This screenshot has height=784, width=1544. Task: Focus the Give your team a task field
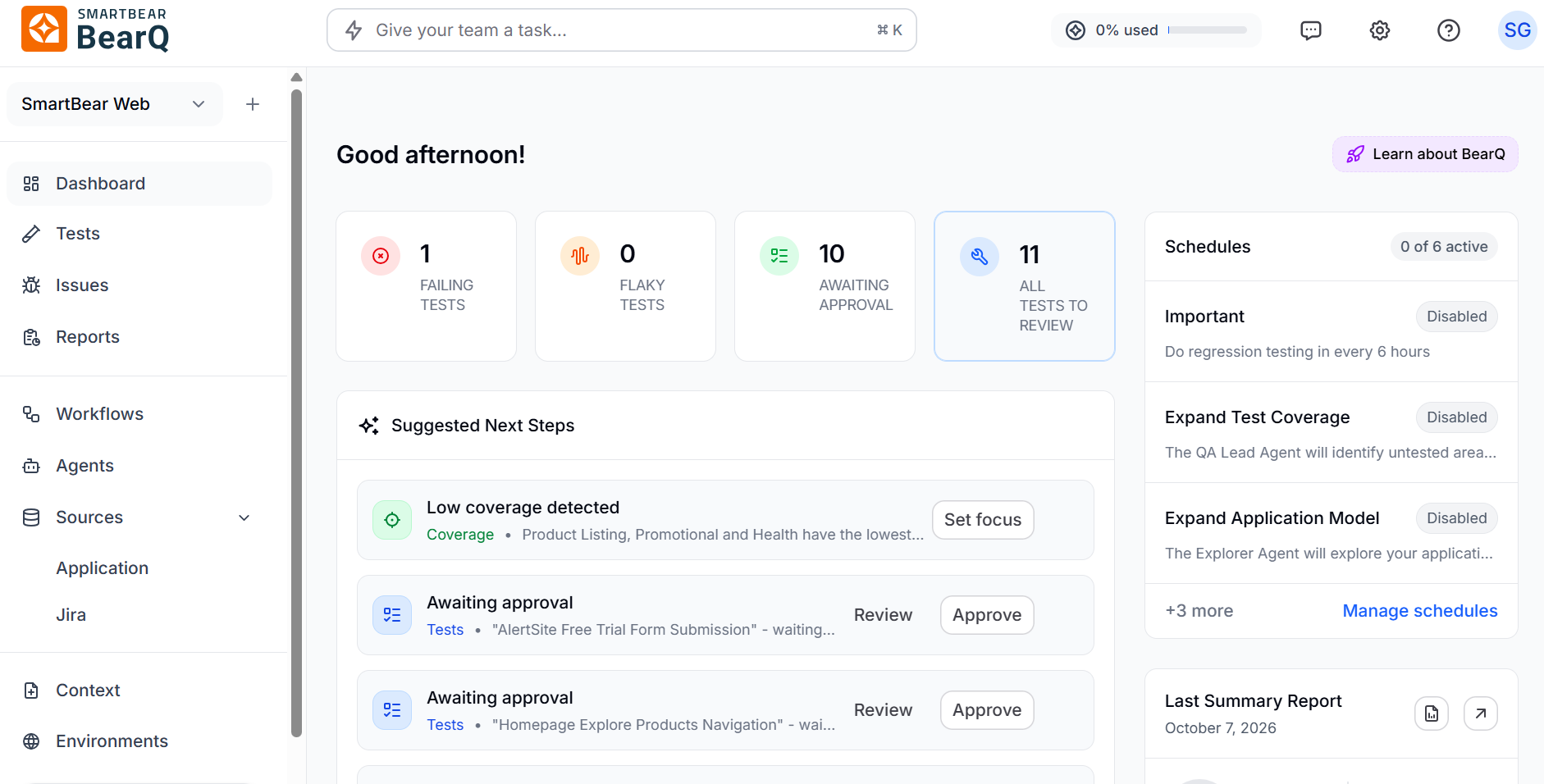tap(622, 30)
